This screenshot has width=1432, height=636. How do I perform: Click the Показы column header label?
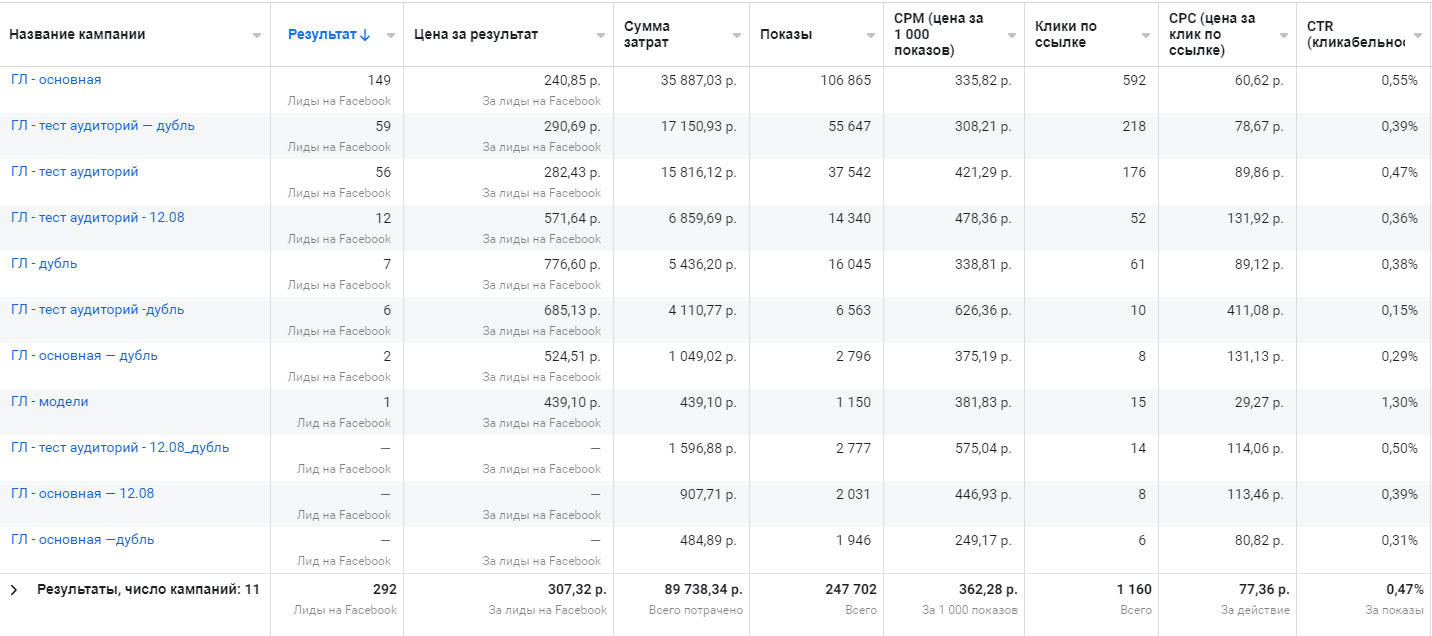pos(786,35)
